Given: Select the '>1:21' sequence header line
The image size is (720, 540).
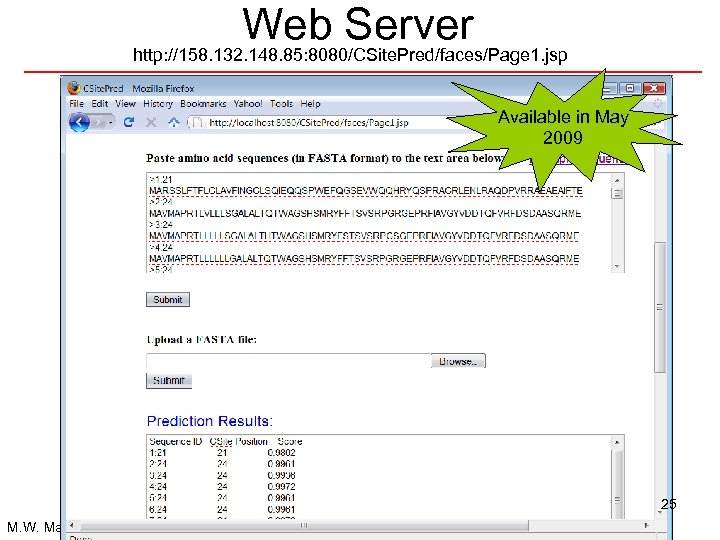Looking at the screenshot, I should [161, 180].
